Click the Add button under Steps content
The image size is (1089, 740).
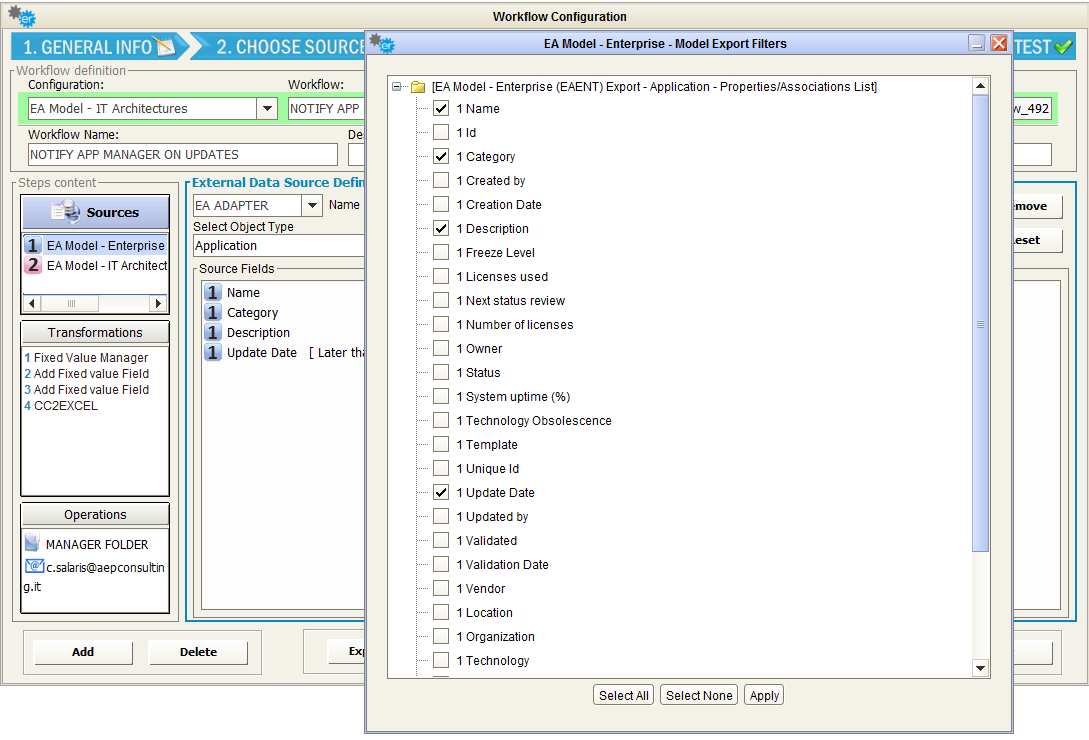point(83,652)
